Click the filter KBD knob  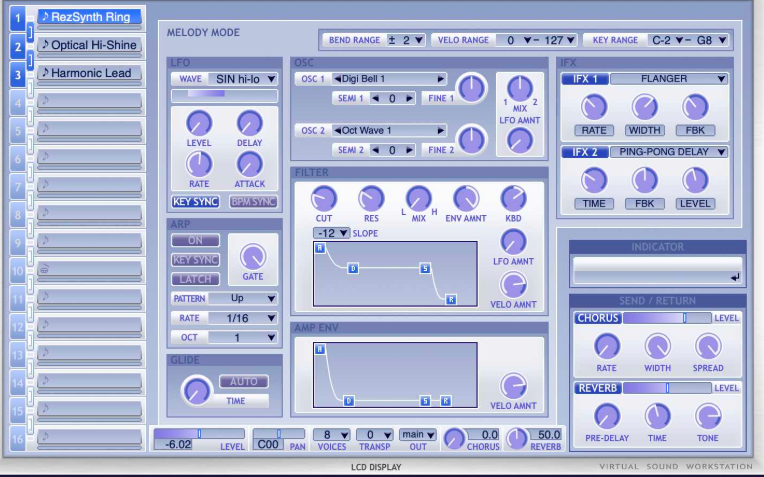tap(514, 198)
